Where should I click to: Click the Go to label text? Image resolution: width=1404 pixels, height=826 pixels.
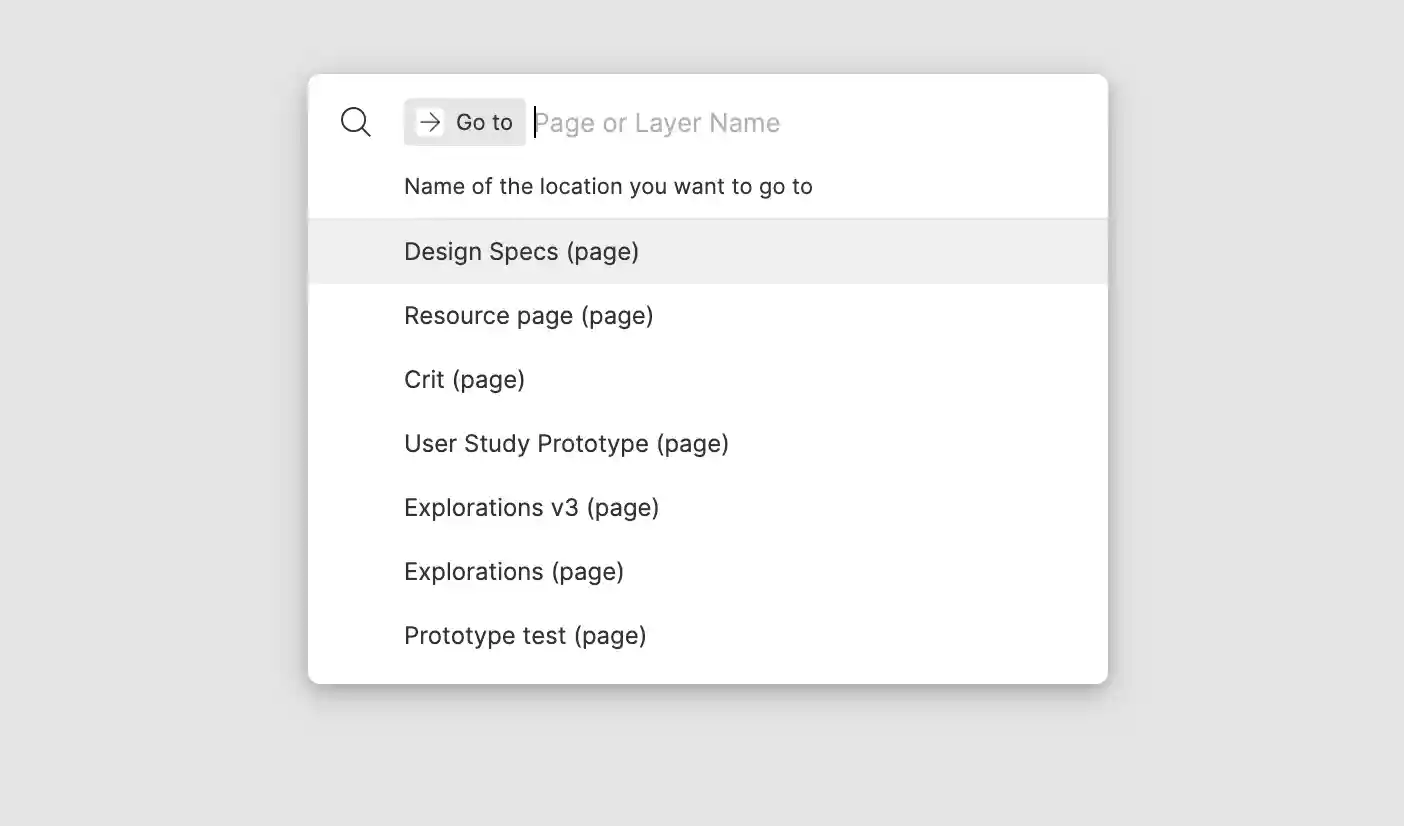coord(484,122)
